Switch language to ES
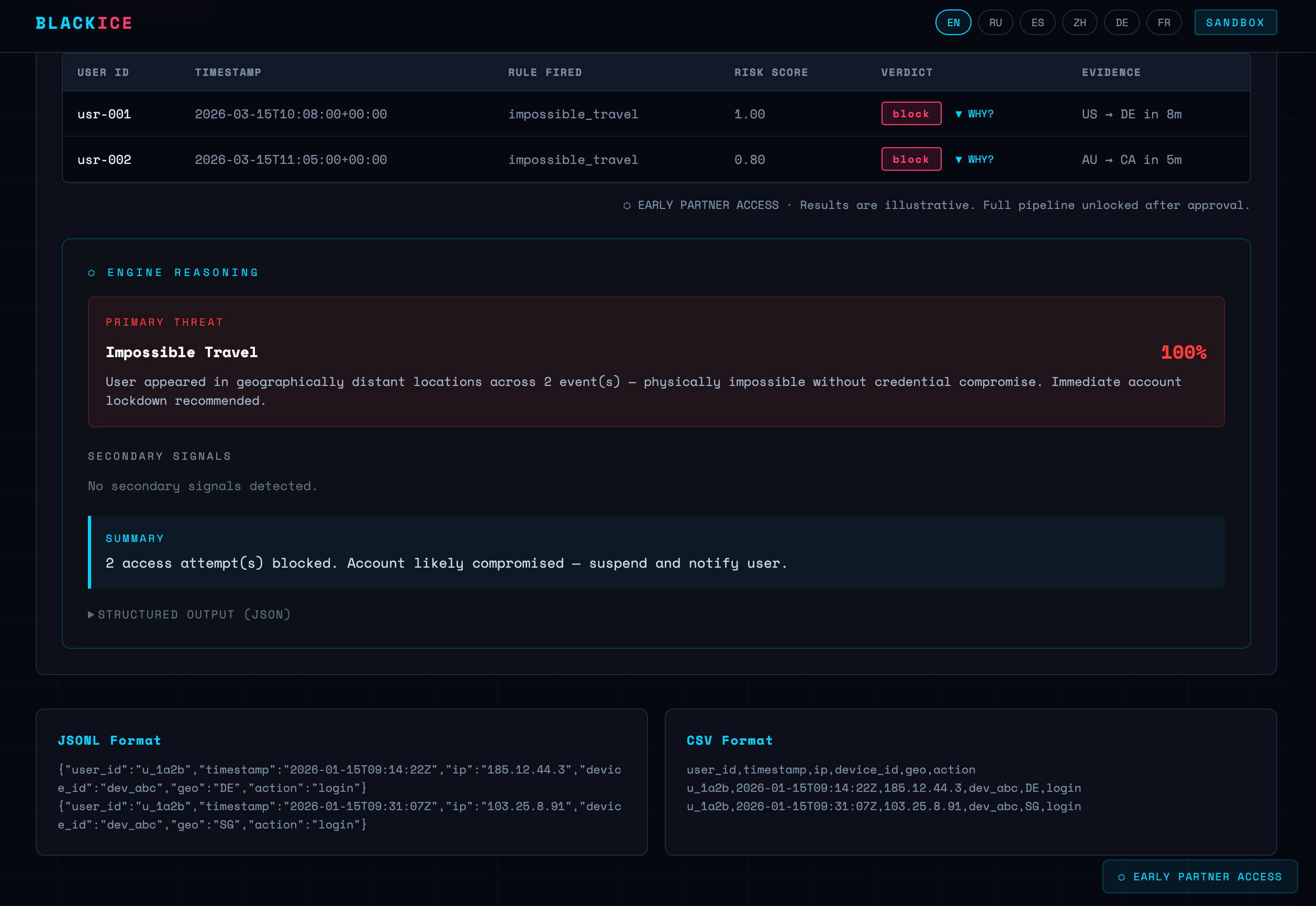Image resolution: width=1316 pixels, height=906 pixels. pos(1037,23)
